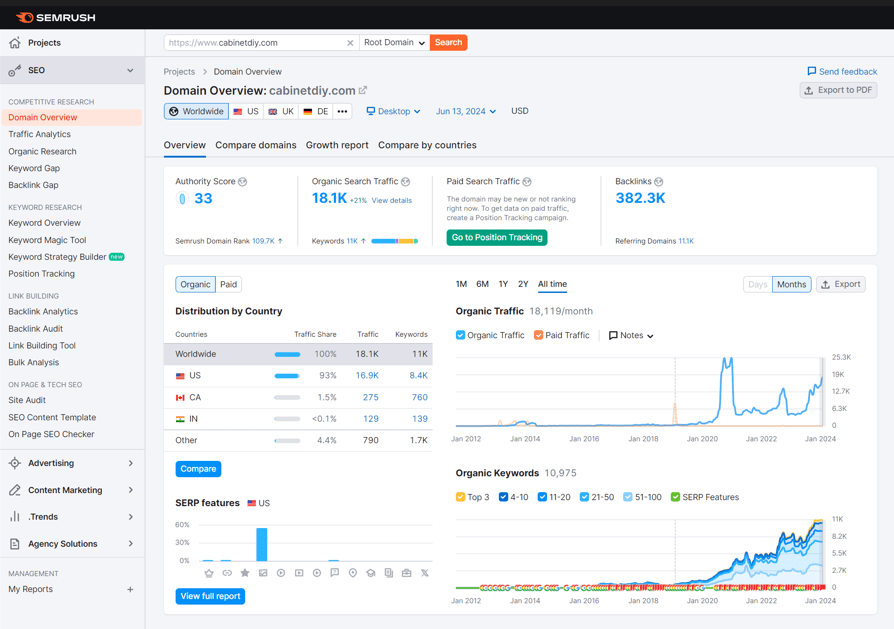Click the image pack bar in SERP chart
The width and height of the screenshot is (894, 629).
pos(262,545)
